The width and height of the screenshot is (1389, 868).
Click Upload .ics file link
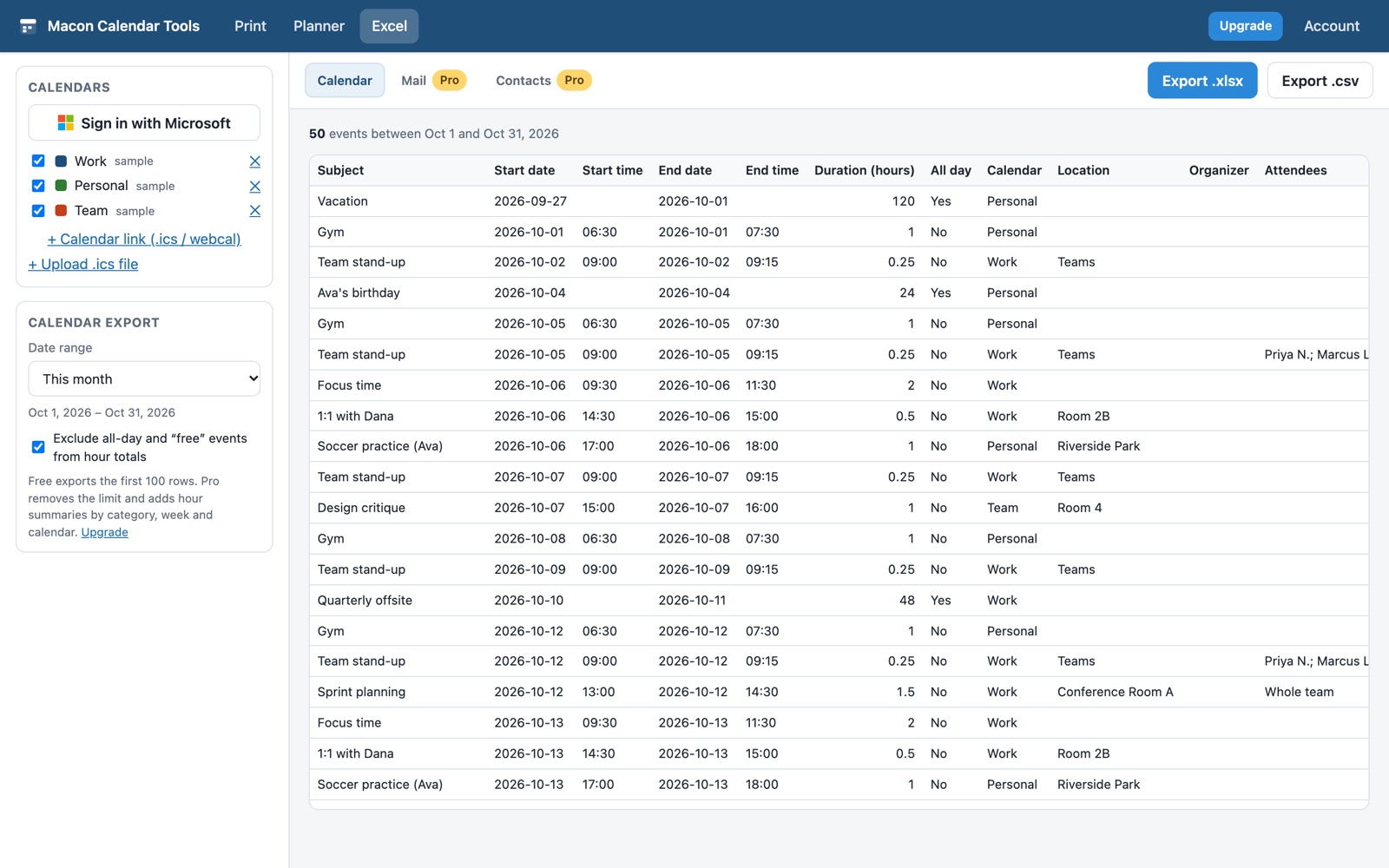click(x=83, y=264)
